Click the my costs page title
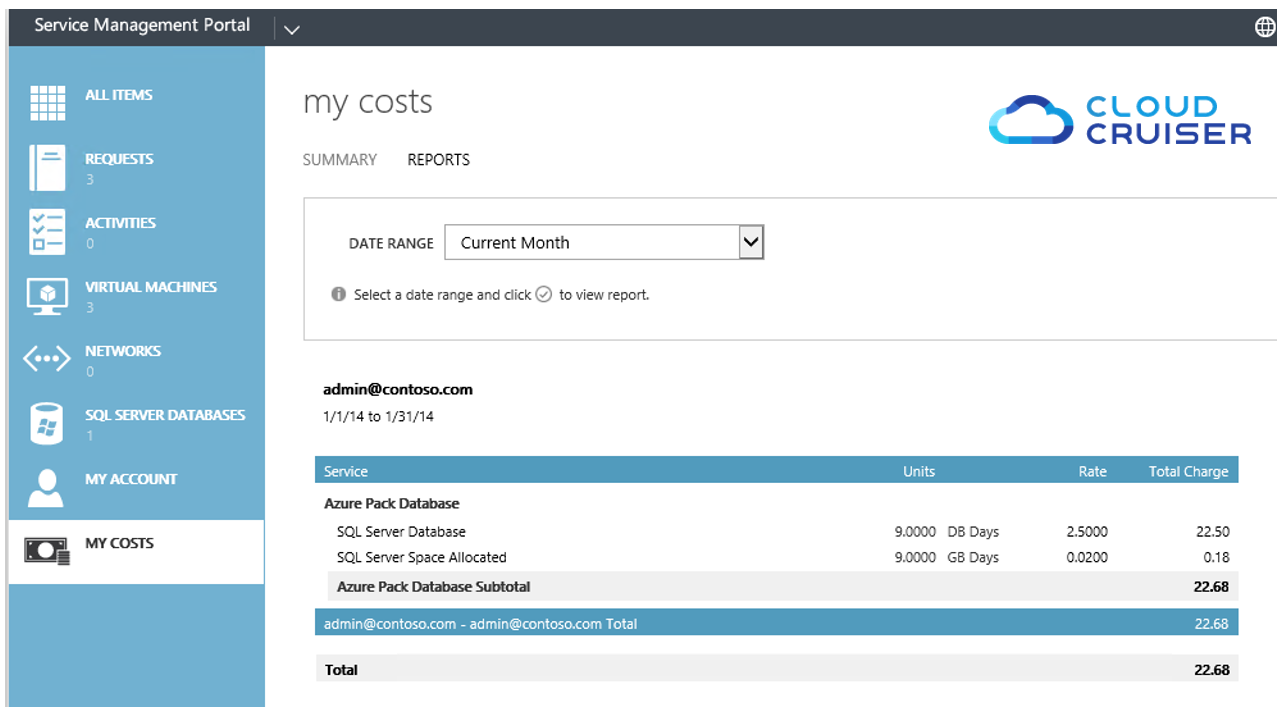Image resolution: width=1283 pixels, height=715 pixels. click(368, 103)
